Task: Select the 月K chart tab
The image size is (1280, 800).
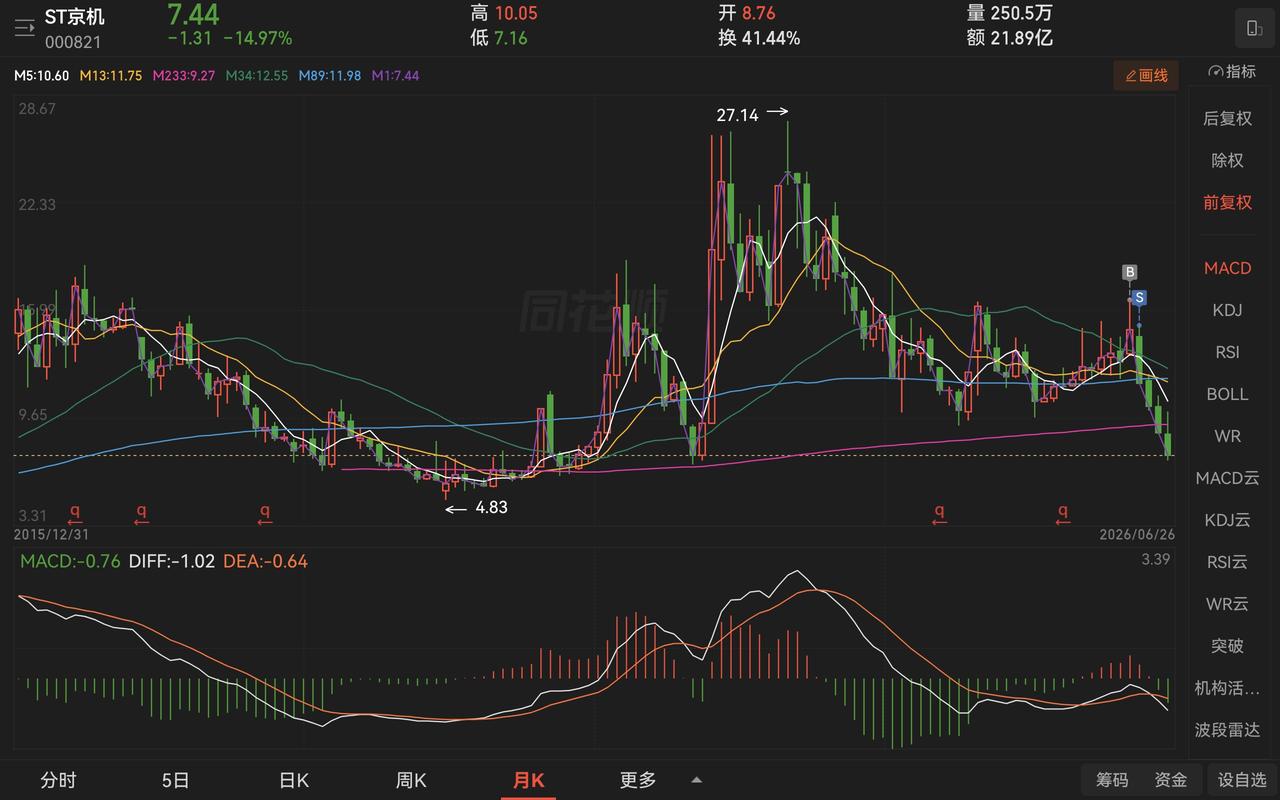Action: tap(528, 780)
